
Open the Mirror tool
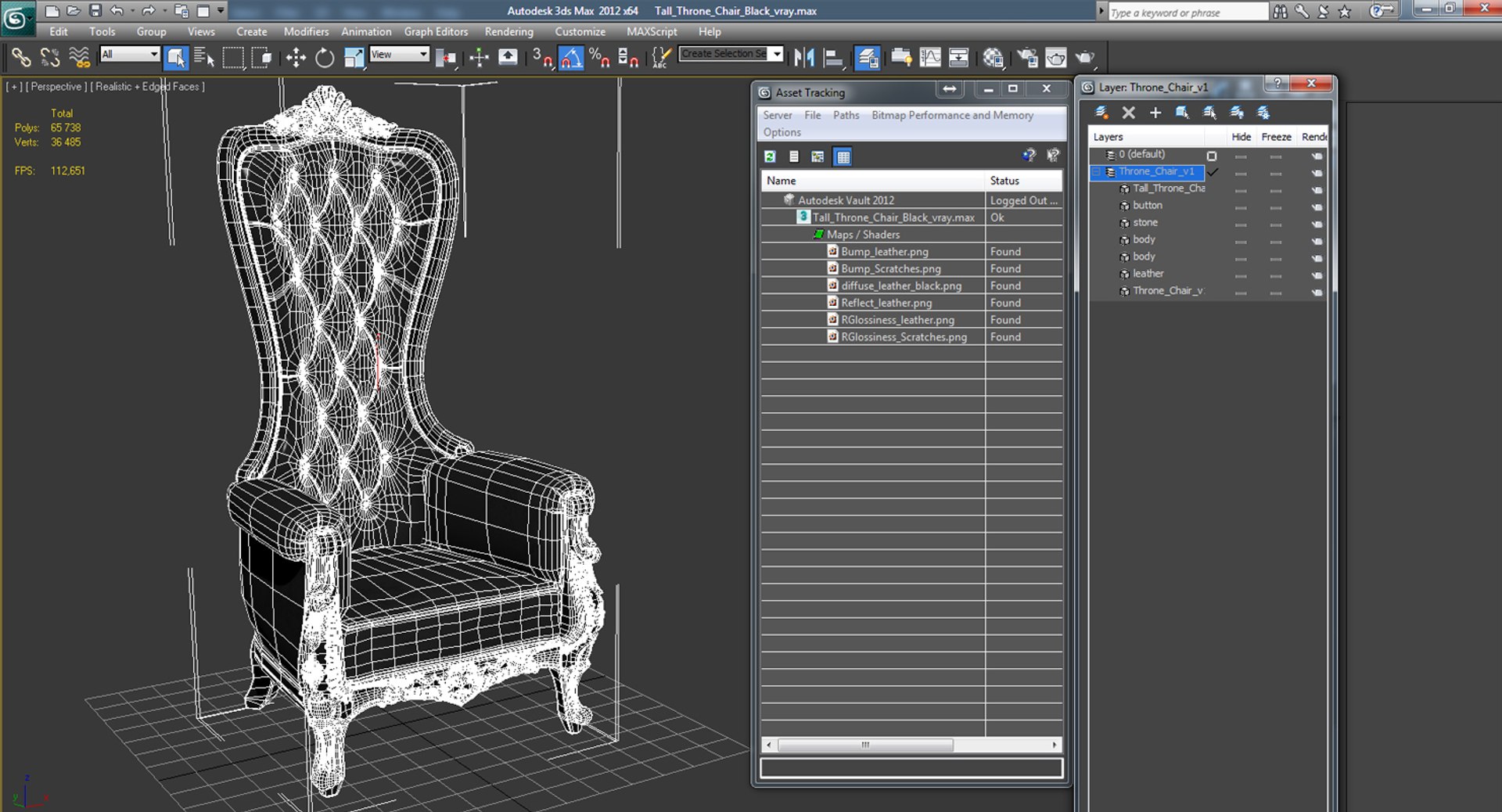click(804, 57)
